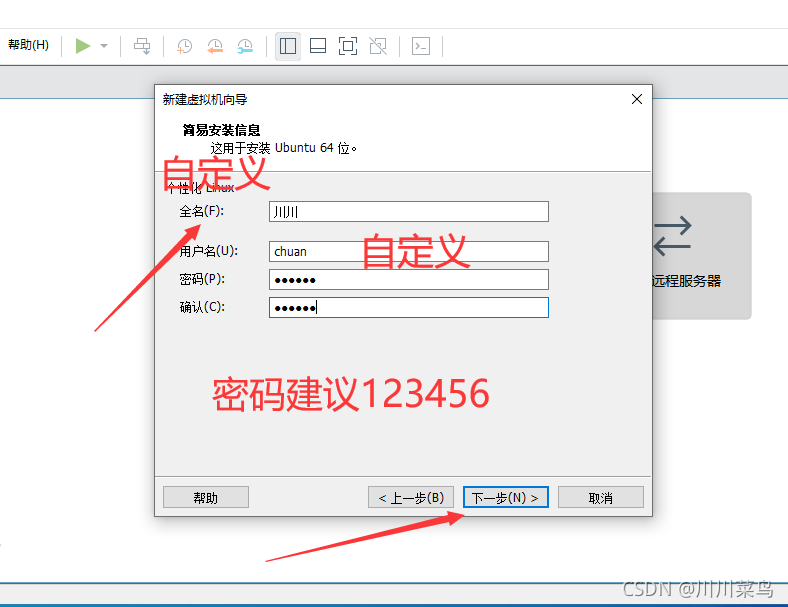Viewport: 788px width, 607px height.
Task: Click the 用户名(U) input field
Action: 409,251
